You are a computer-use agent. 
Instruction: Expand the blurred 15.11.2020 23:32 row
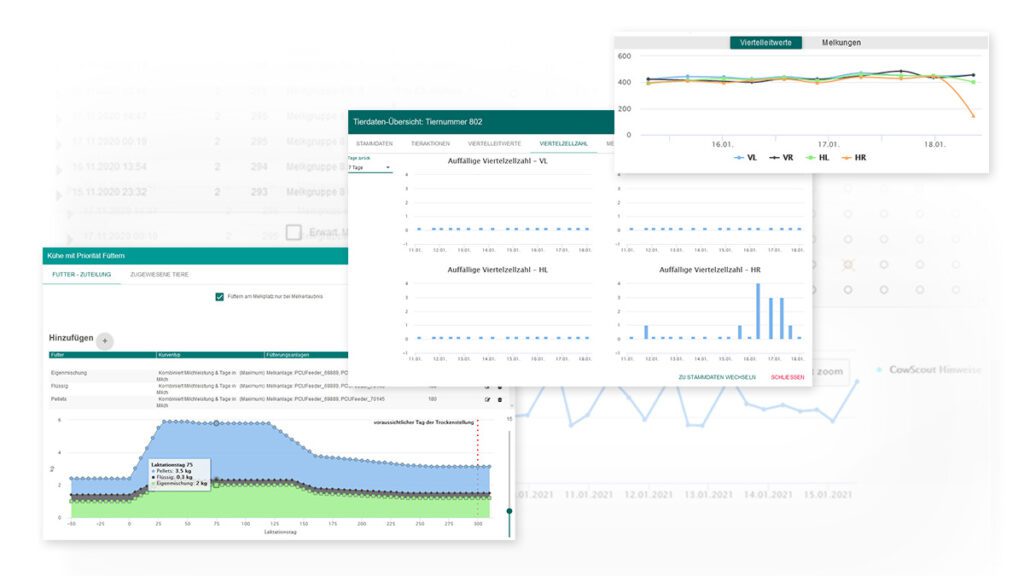59,194
